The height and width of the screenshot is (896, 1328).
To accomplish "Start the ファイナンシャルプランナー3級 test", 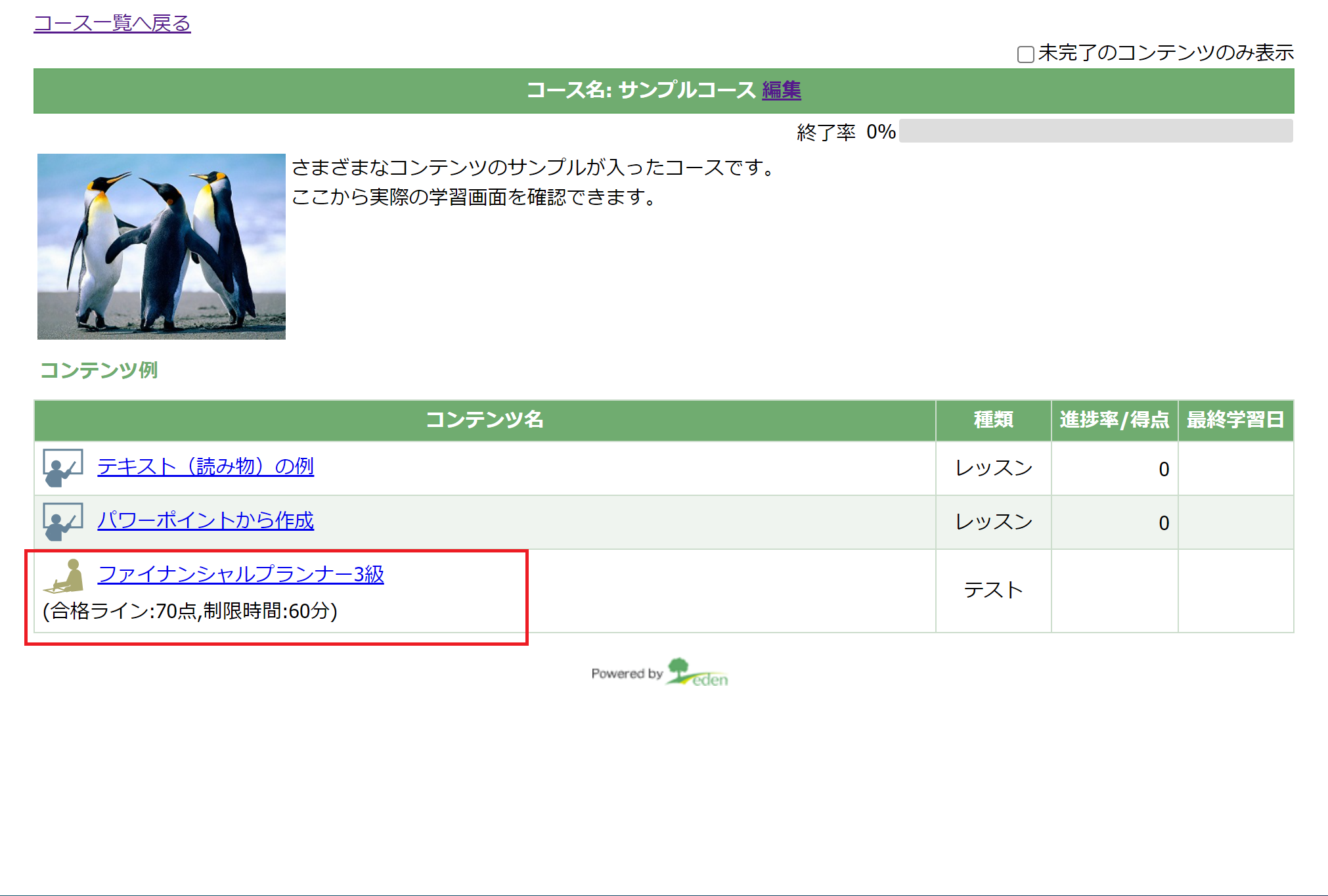I will 241,574.
